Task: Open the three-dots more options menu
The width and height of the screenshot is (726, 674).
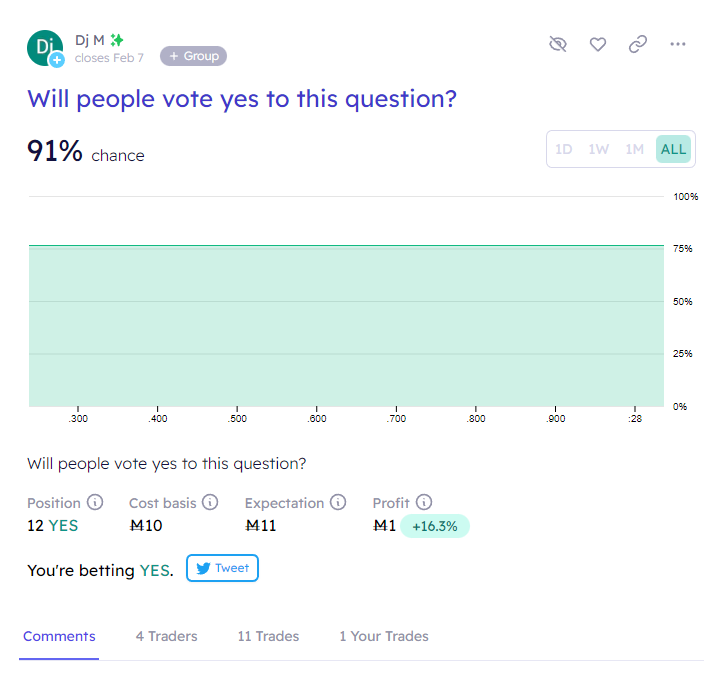Action: [677, 44]
